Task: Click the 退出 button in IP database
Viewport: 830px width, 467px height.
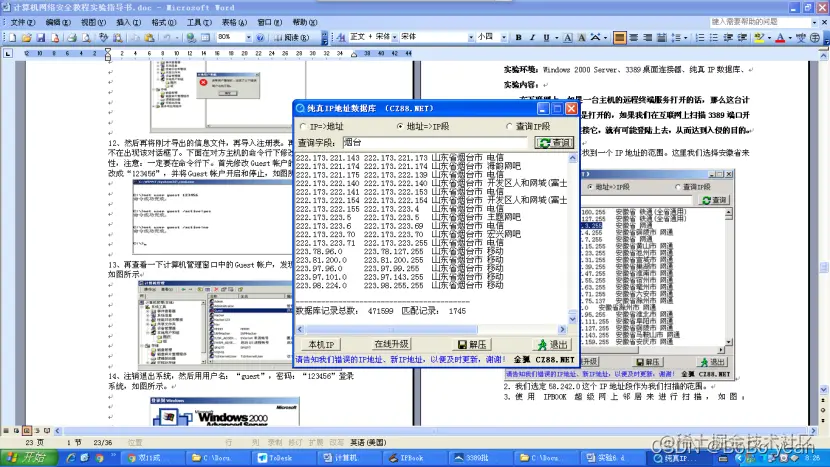Action: [553, 345]
